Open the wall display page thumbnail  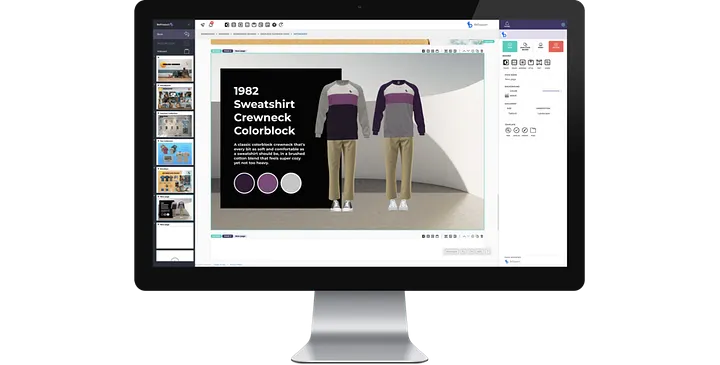pyautogui.click(x=175, y=124)
